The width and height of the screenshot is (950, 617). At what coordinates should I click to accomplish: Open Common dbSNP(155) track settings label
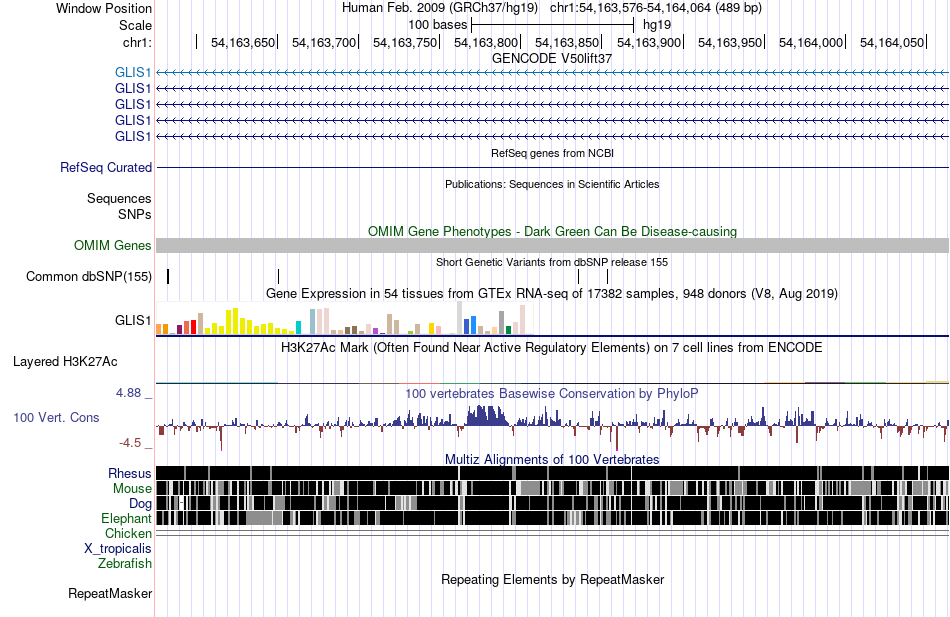(x=89, y=276)
